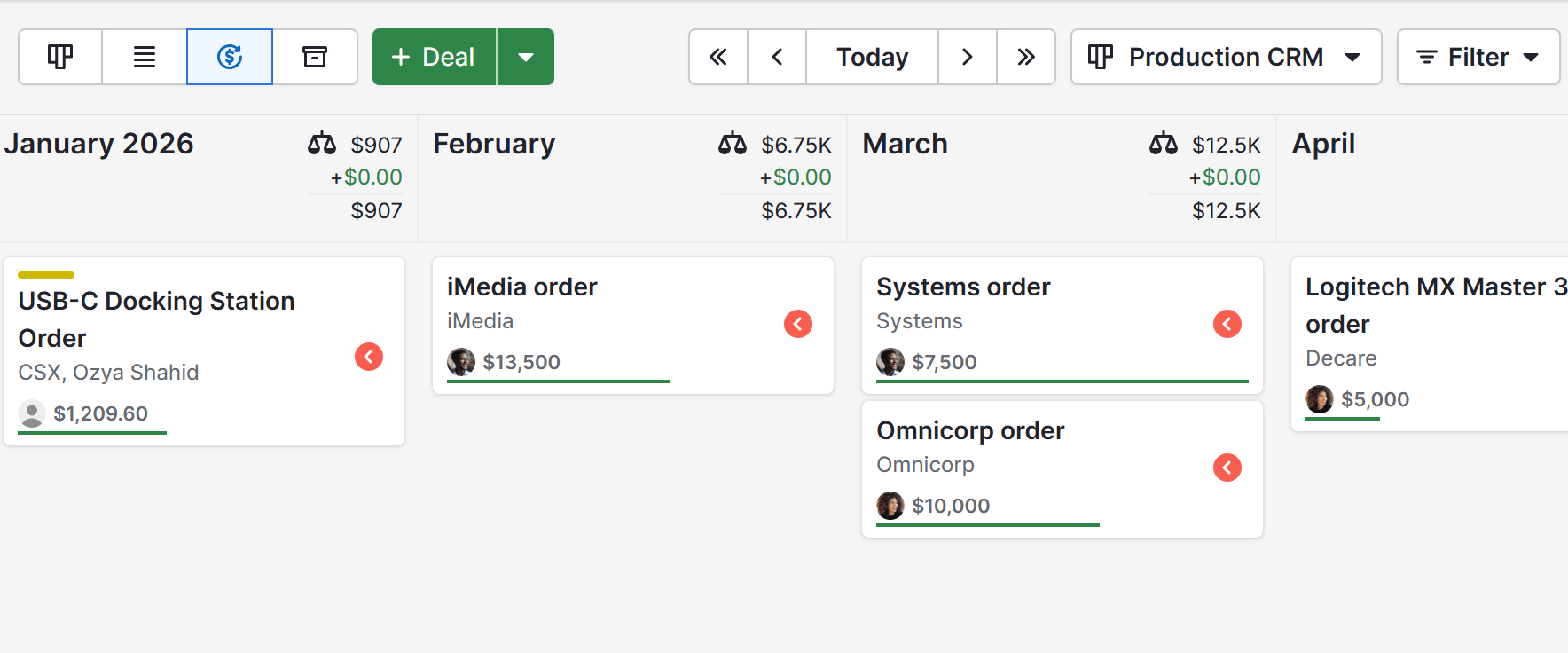Click the owner avatar on Logitech order
Image resolution: width=1568 pixels, height=653 pixels.
tap(1320, 399)
